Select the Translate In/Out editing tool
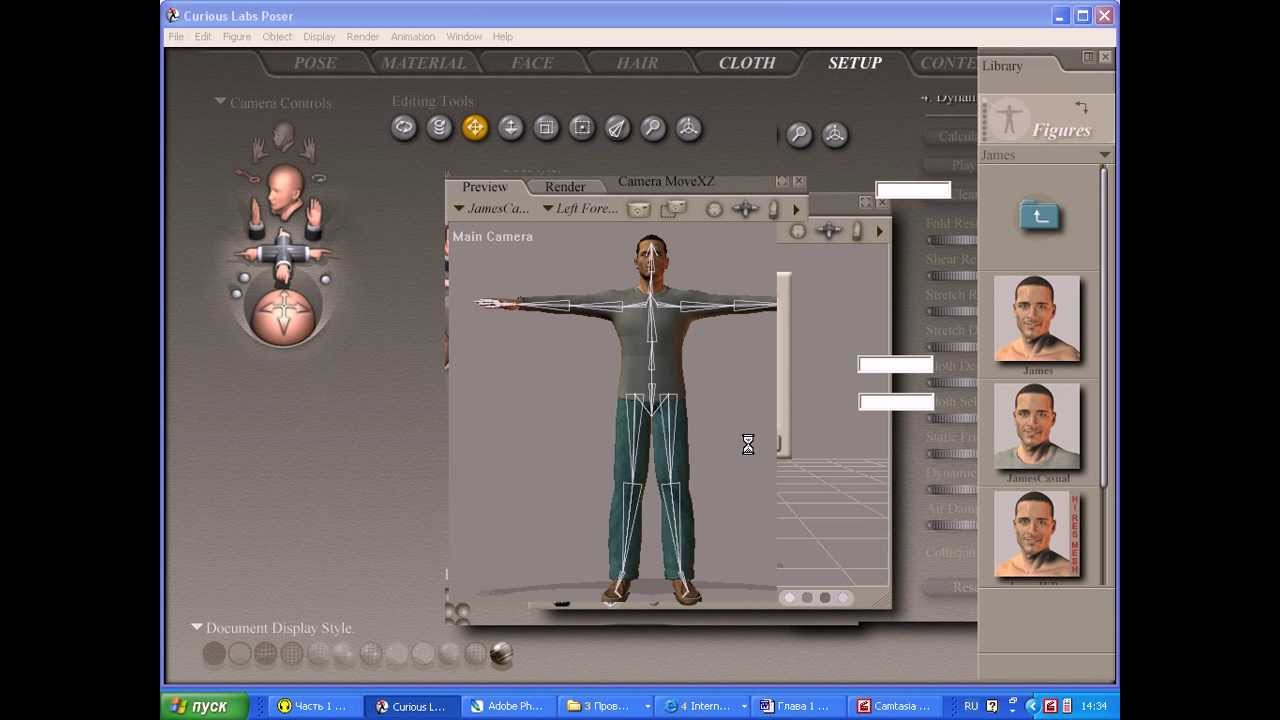Viewport: 1280px width, 720px height. (x=511, y=127)
